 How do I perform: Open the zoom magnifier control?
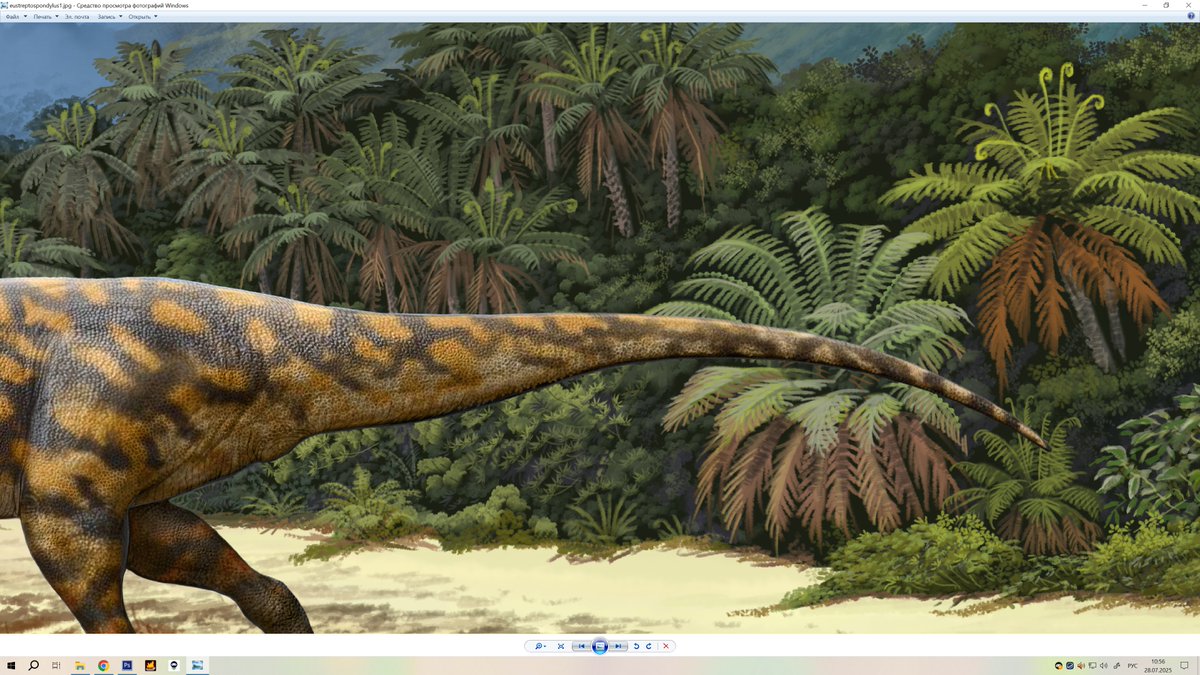point(540,646)
